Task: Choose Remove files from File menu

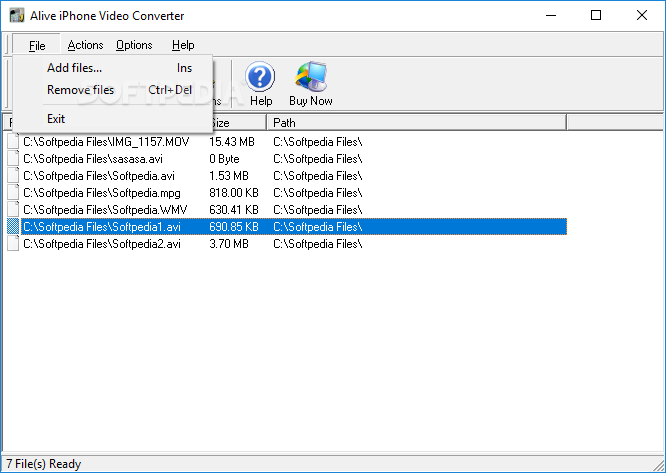Action: click(x=113, y=90)
